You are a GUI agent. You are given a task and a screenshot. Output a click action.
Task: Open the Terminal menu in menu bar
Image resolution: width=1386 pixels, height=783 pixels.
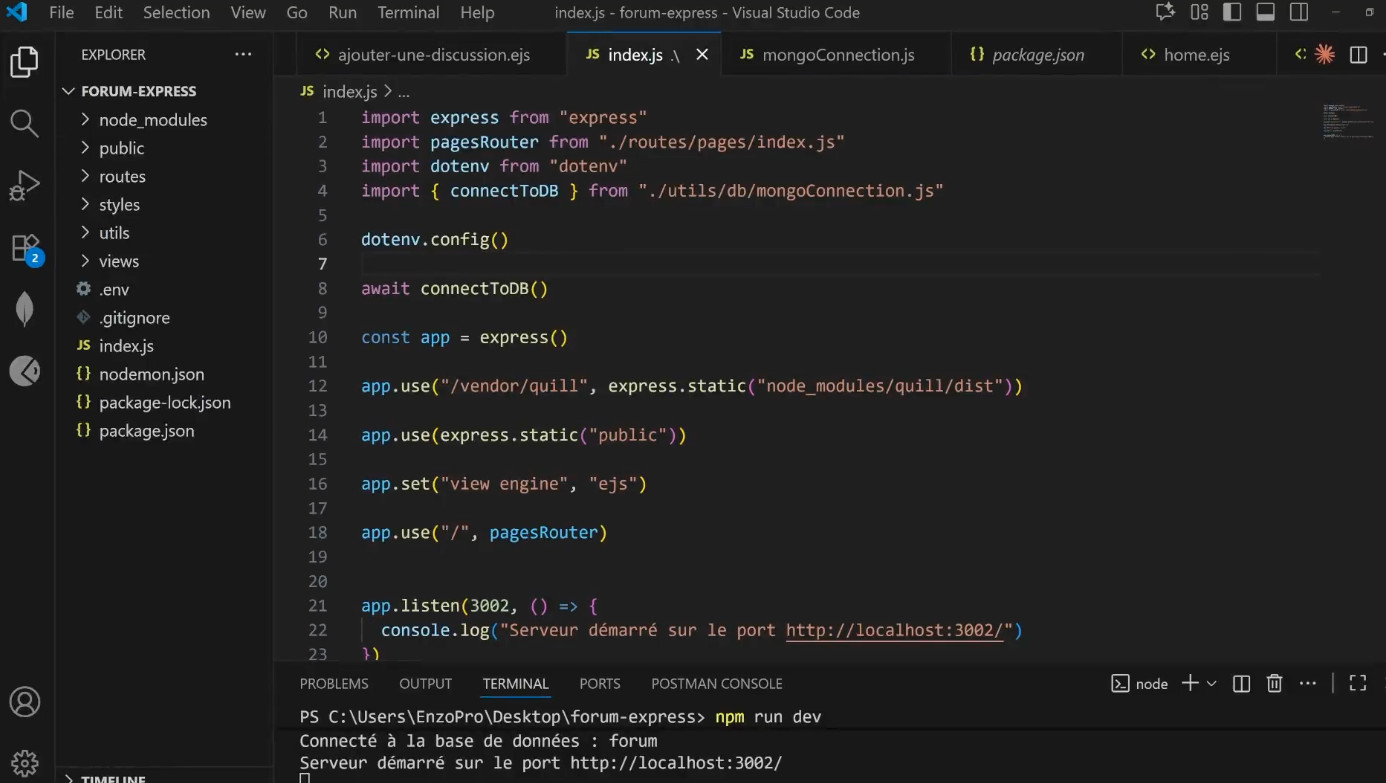click(408, 13)
